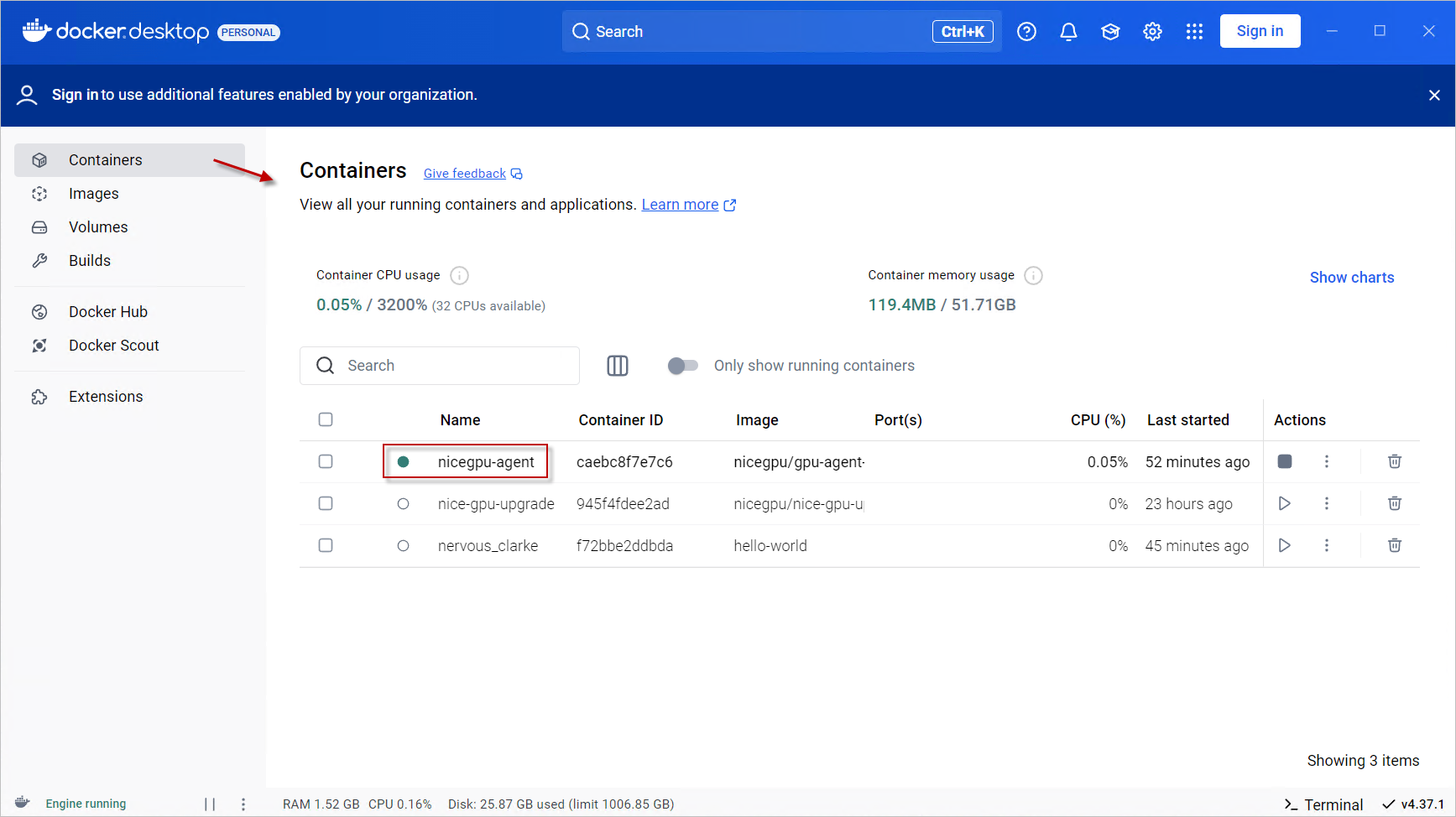Start the nice-gpu-upgrade container
Screen dimensions: 1456x817
(1284, 503)
